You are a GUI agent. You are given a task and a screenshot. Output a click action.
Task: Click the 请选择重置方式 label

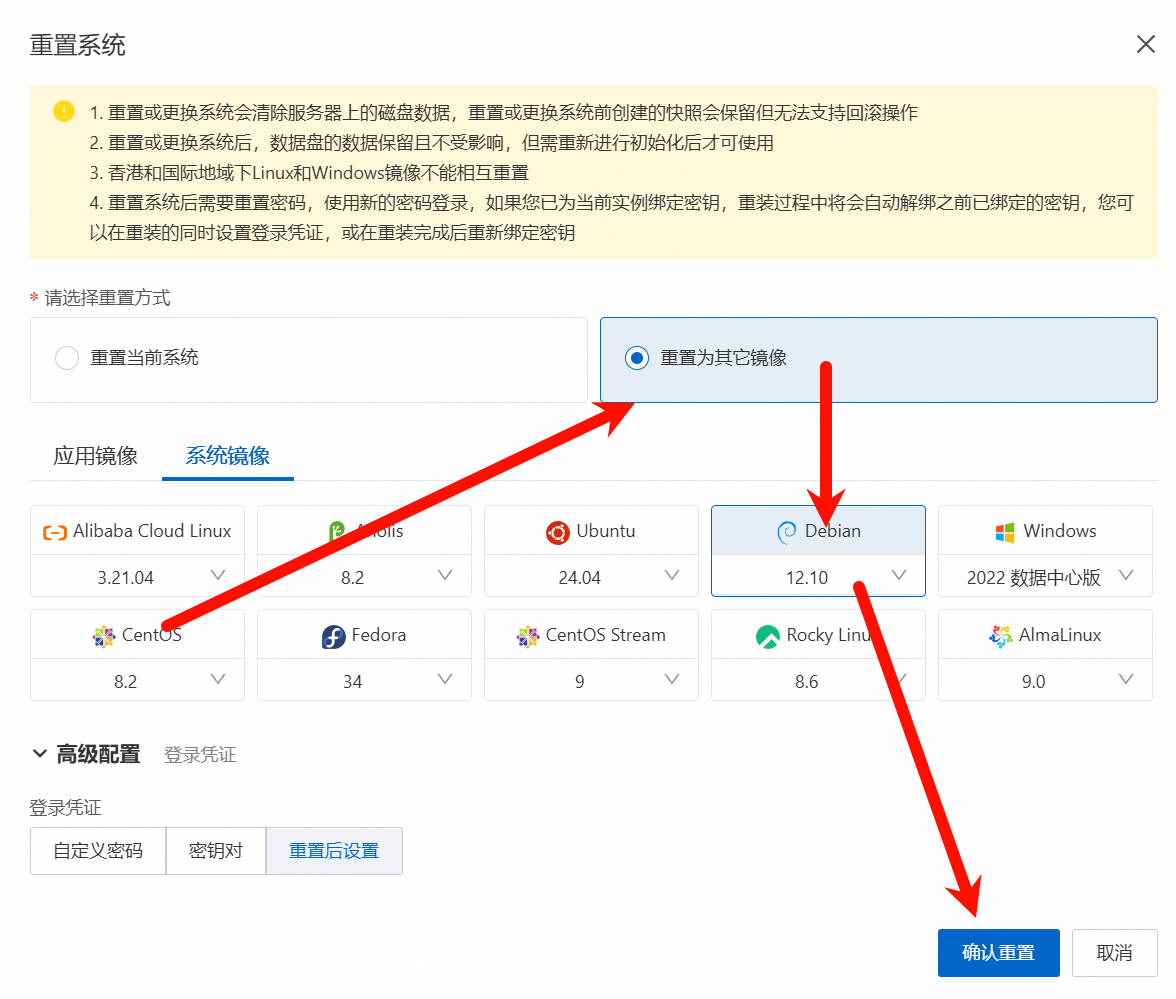click(107, 298)
